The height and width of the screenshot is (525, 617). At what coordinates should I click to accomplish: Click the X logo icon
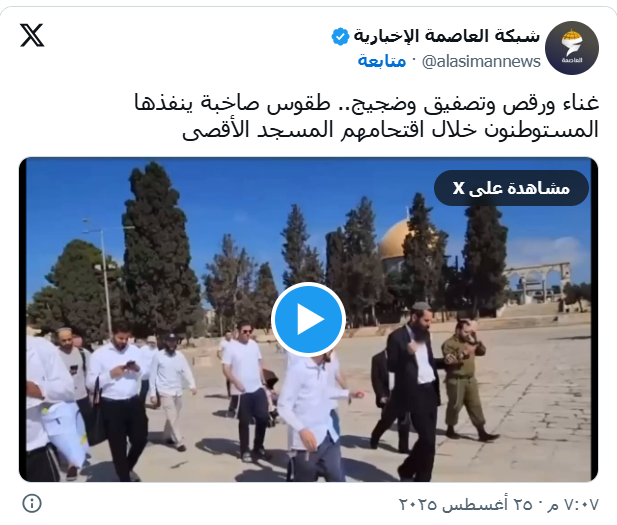click(32, 35)
